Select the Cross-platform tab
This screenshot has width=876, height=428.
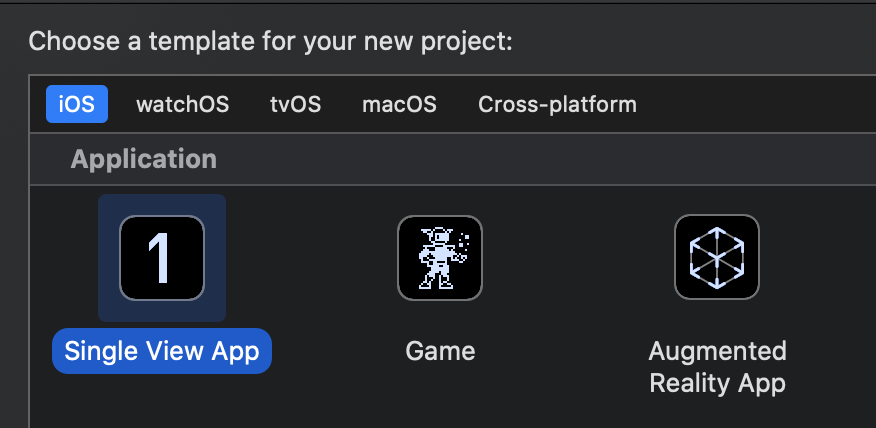pyautogui.click(x=557, y=104)
